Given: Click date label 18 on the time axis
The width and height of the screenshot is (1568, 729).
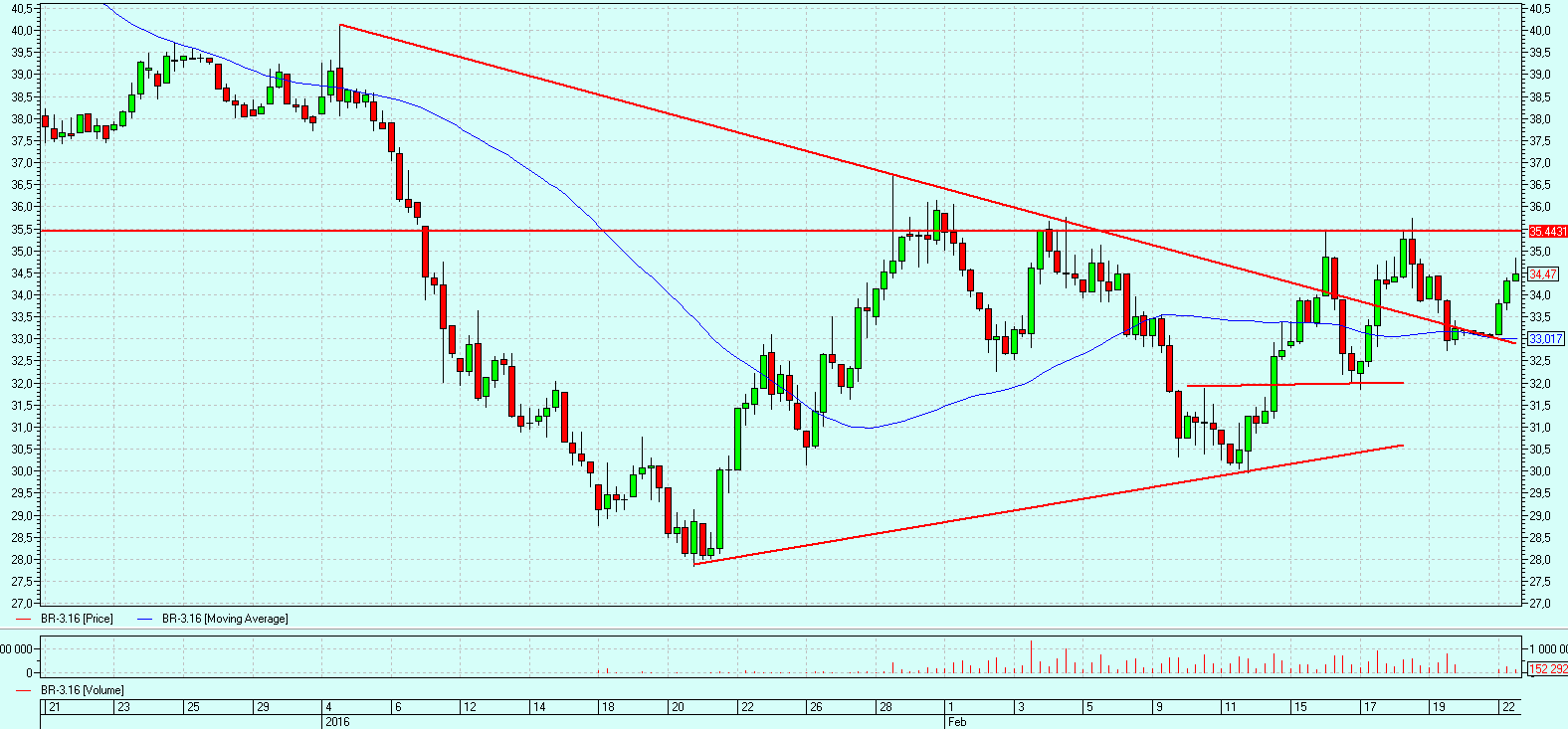Looking at the screenshot, I should [608, 707].
